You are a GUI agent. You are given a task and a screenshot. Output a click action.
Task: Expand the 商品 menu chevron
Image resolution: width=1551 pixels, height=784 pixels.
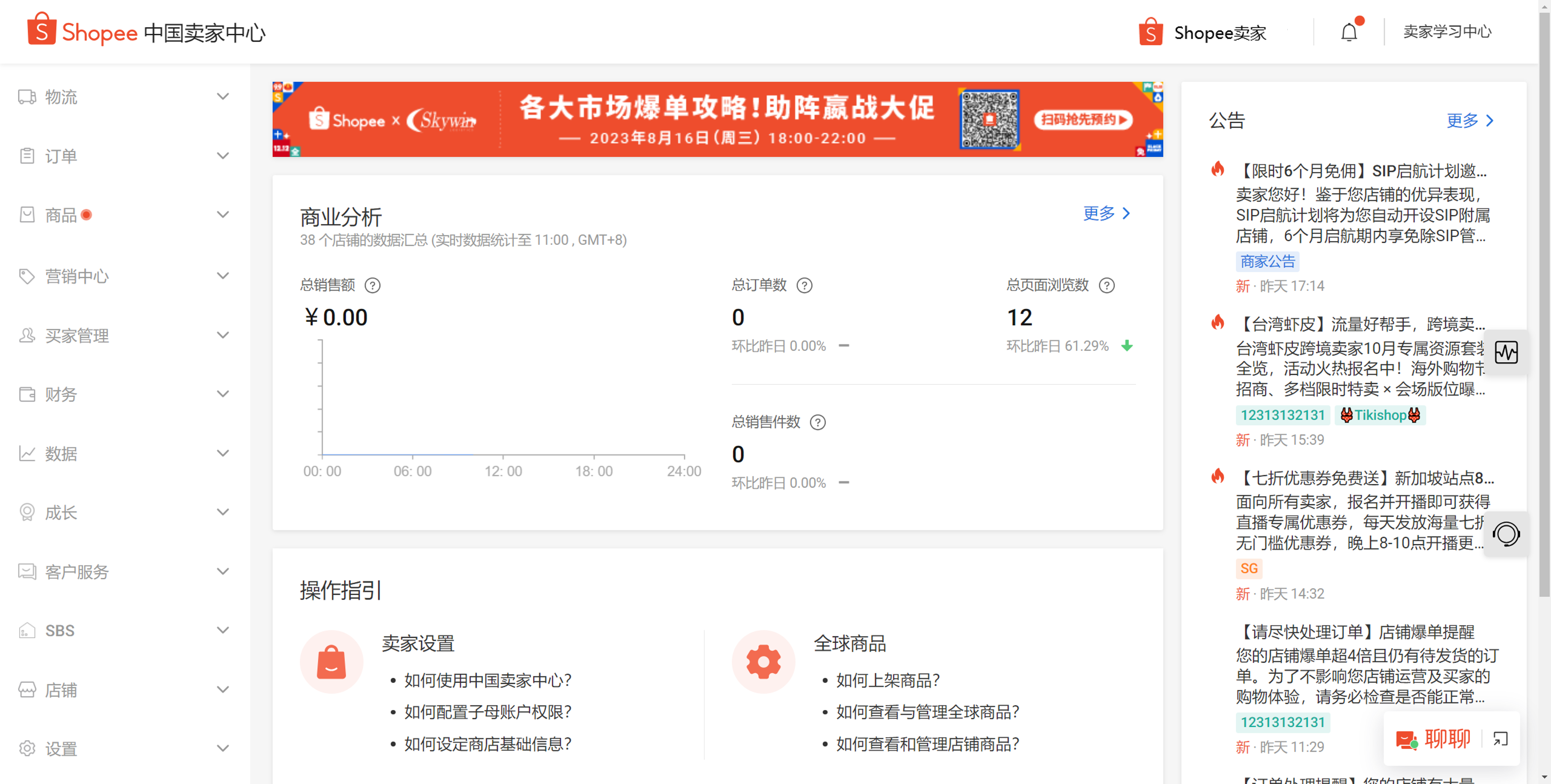coord(223,215)
